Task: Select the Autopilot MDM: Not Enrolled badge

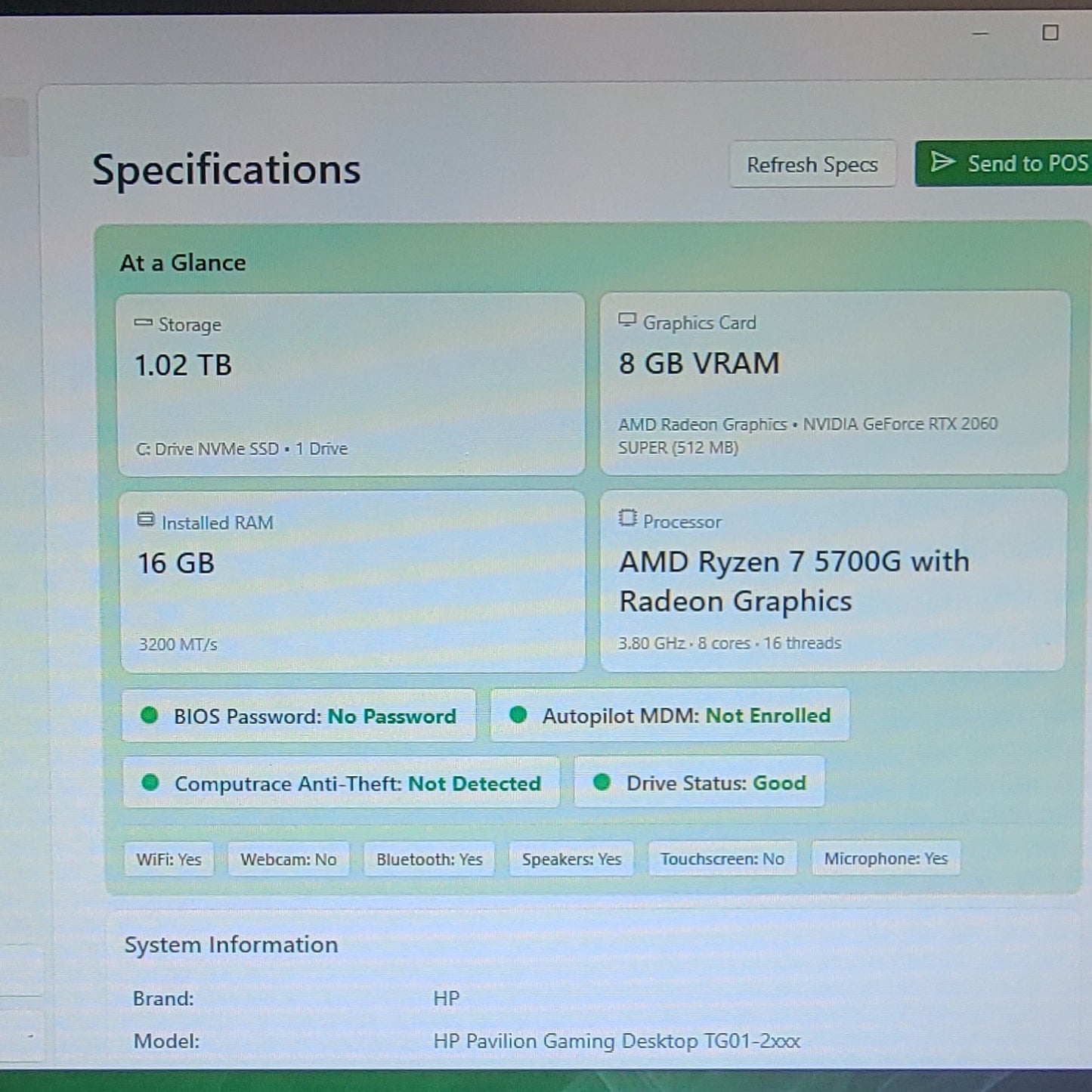Action: [670, 715]
